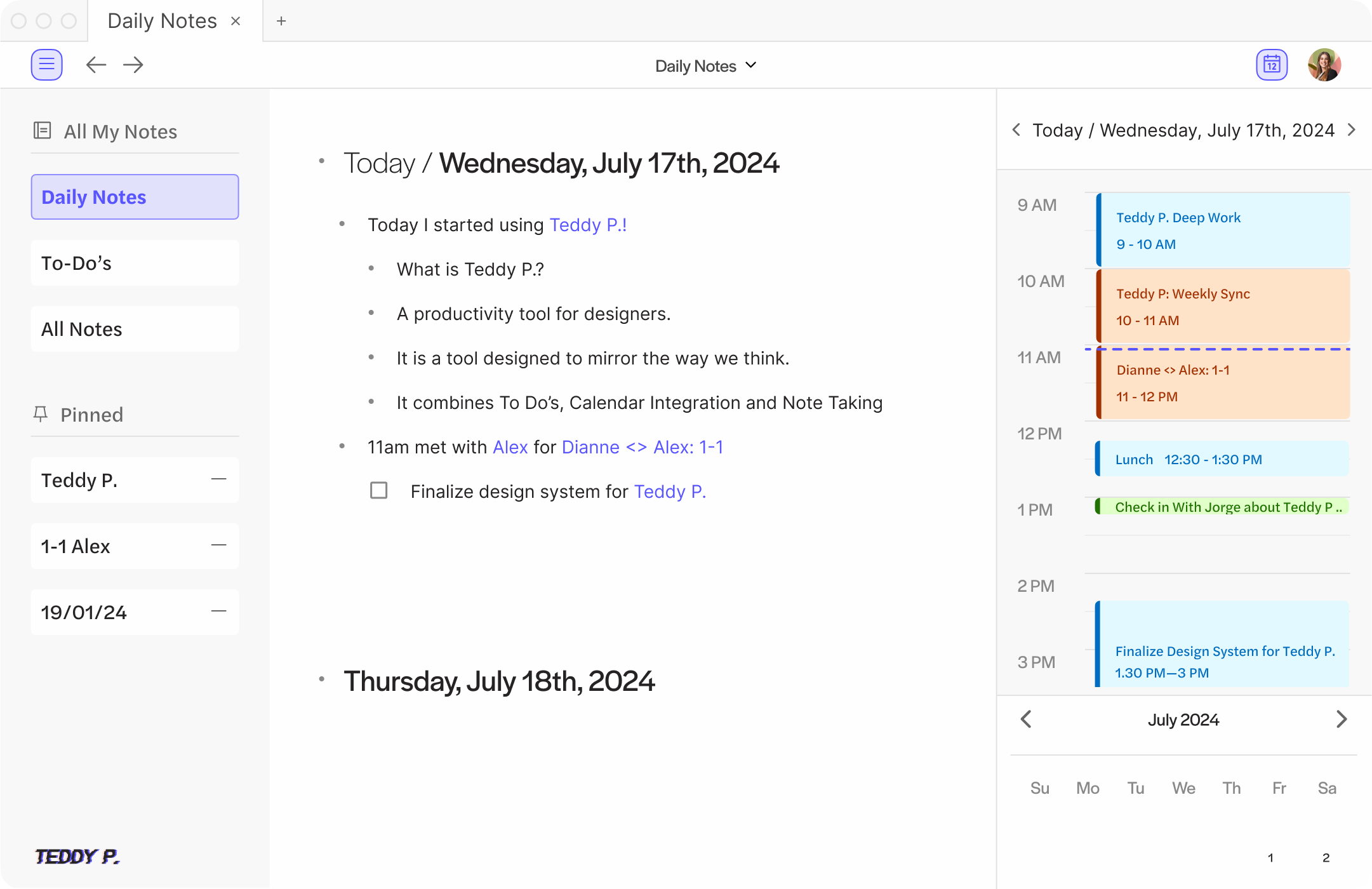Click the forward navigation arrow
Screen dimensions: 1372x889
coord(133,65)
